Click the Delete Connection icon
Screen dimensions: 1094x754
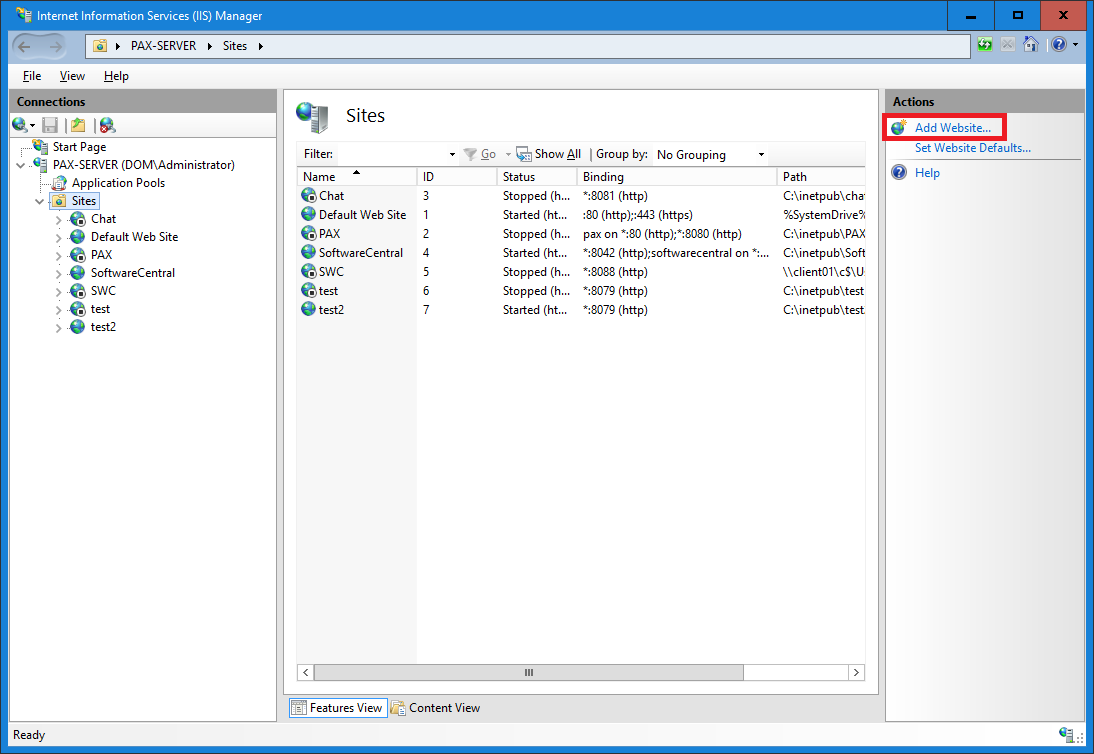tap(107, 125)
